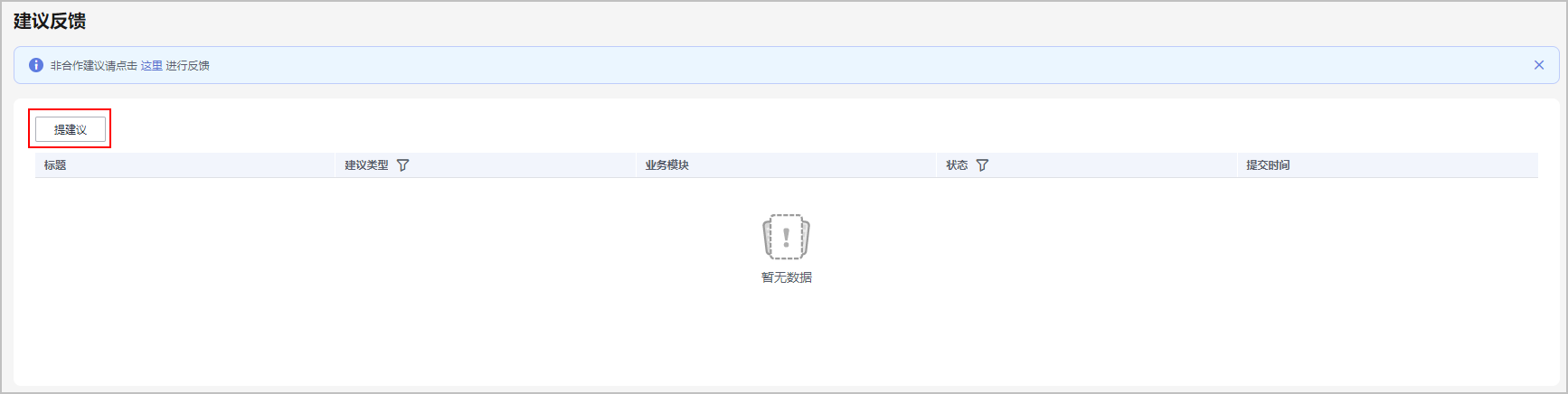Click the 建议类型 column header text

[x=366, y=165]
